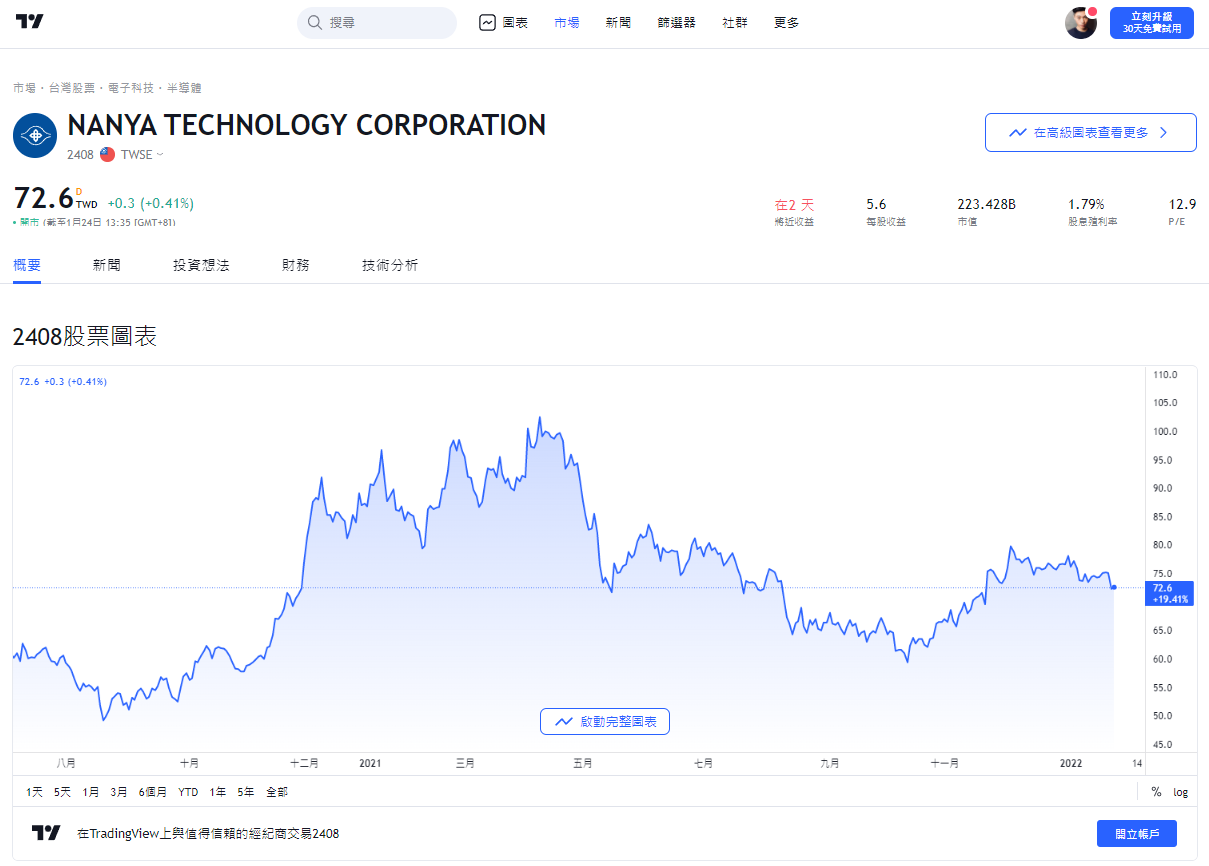Select the 5天 time range
Image resolution: width=1209 pixels, height=866 pixels.
pos(62,792)
